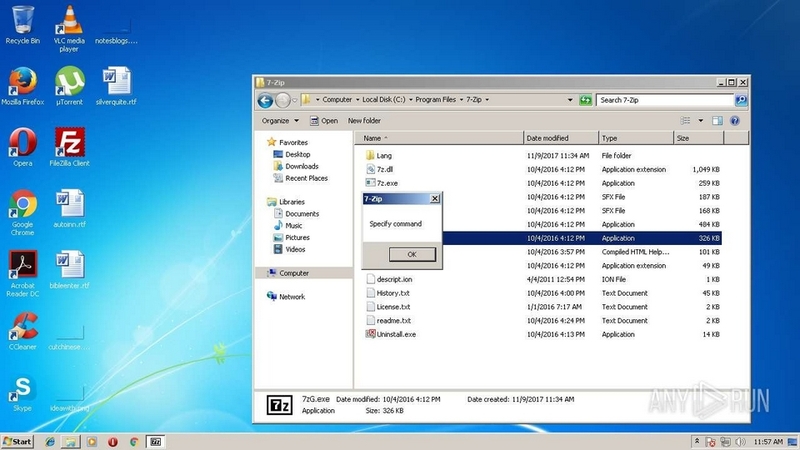Click New folder in the toolbar
Screen dimensions: 800x450
click(x=364, y=121)
